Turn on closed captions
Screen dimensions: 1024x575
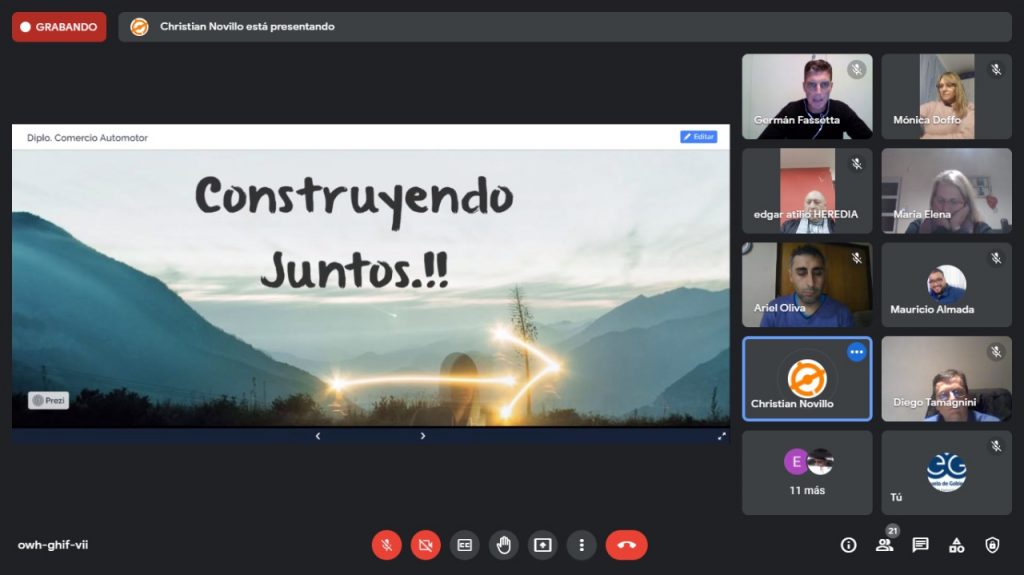464,545
